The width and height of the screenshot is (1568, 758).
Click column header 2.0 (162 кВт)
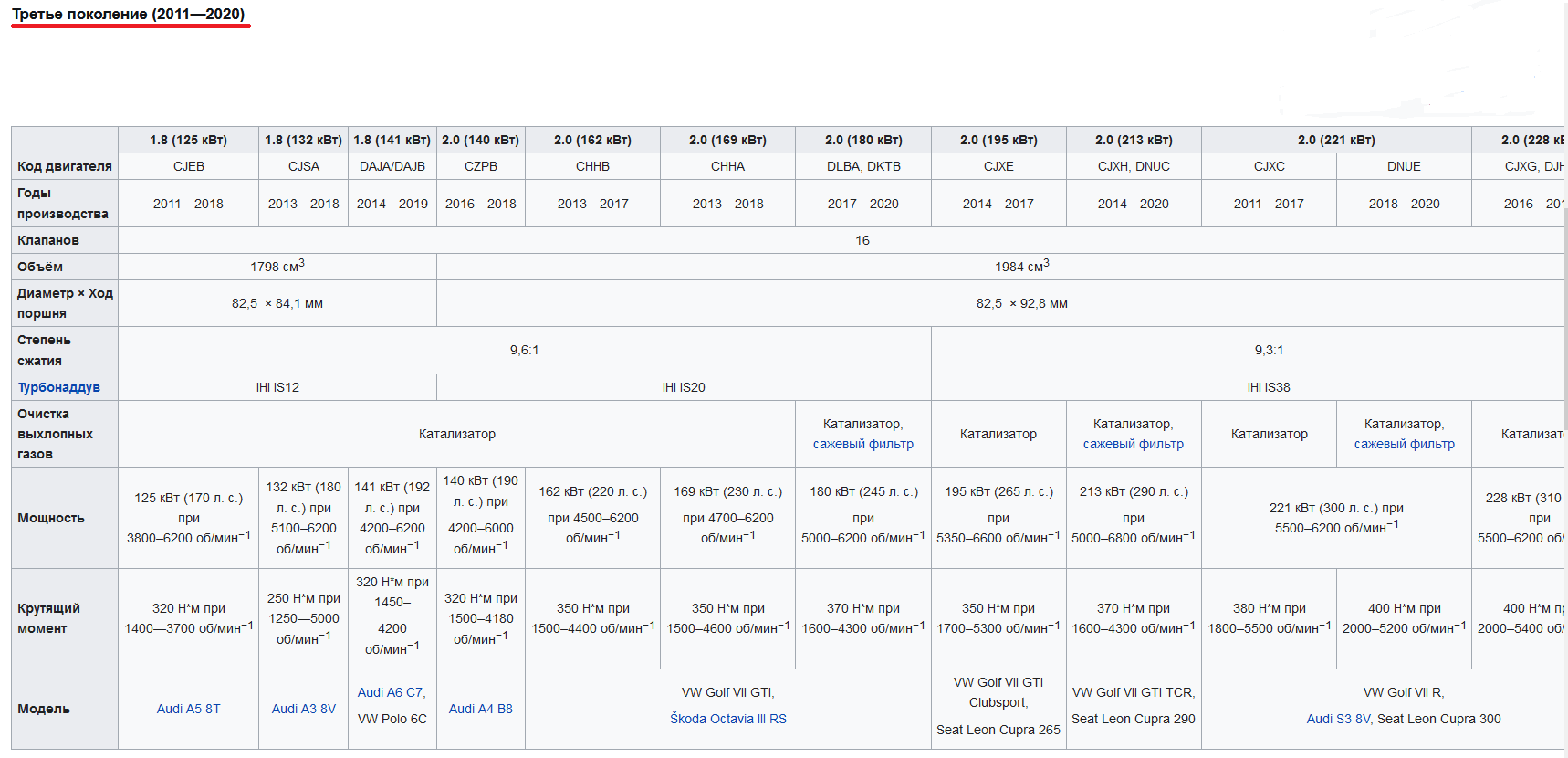coord(592,140)
